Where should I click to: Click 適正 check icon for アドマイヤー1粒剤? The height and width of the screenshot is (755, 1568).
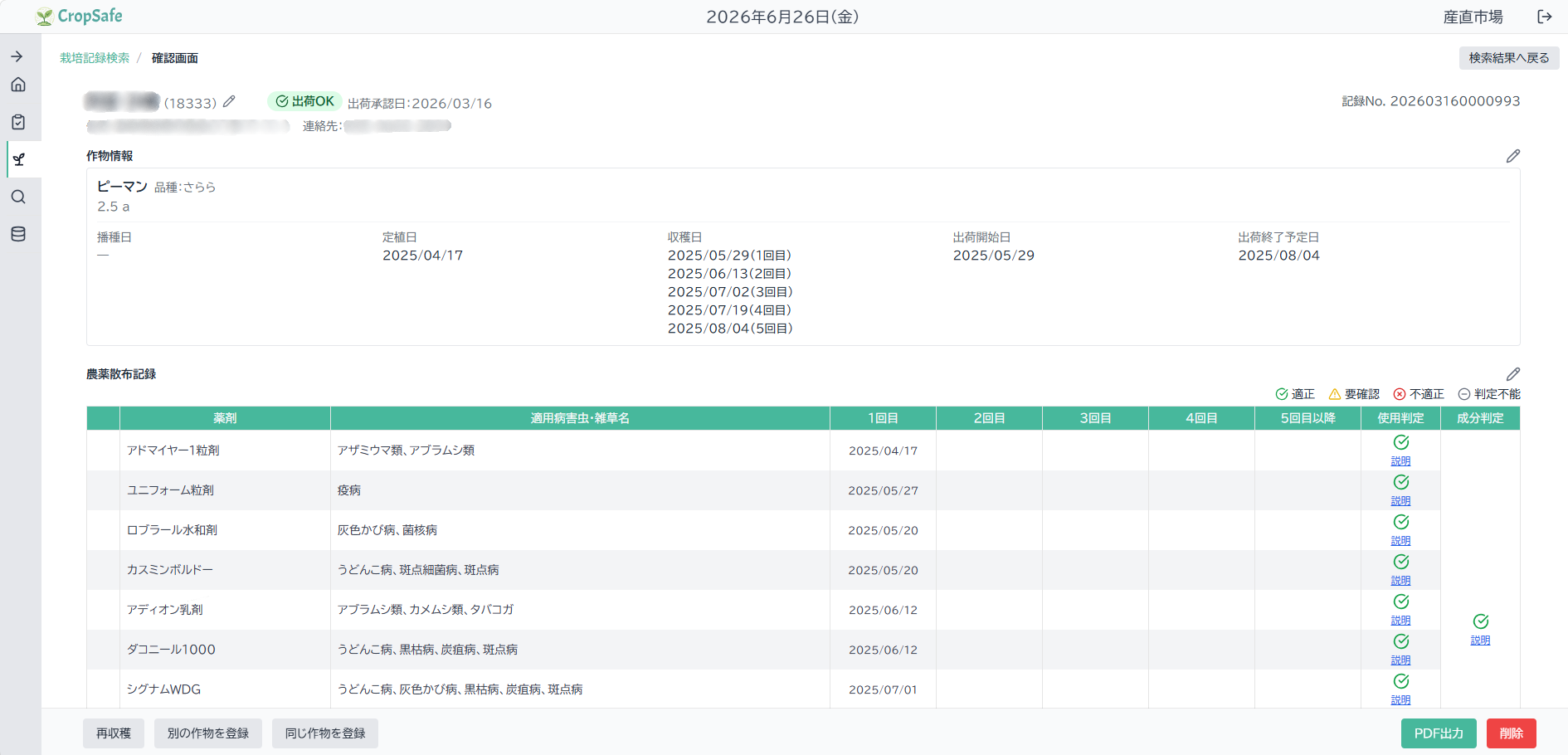point(1401,442)
